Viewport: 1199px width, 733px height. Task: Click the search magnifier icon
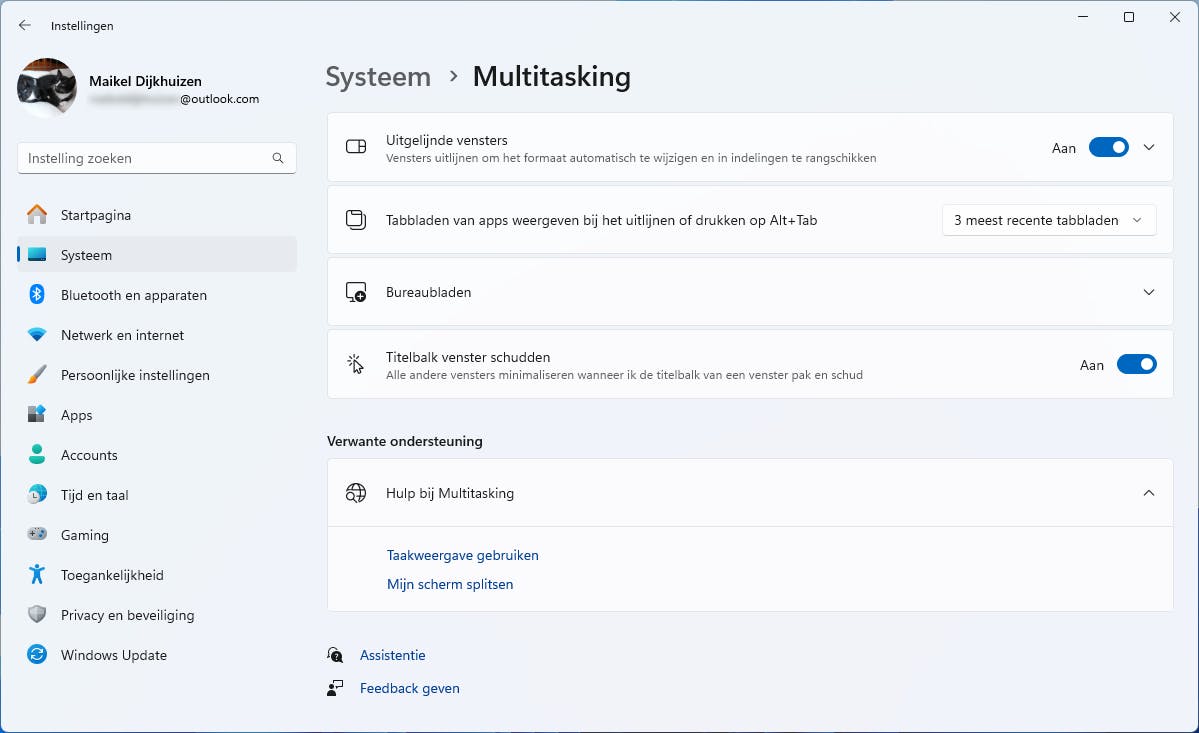(x=278, y=158)
